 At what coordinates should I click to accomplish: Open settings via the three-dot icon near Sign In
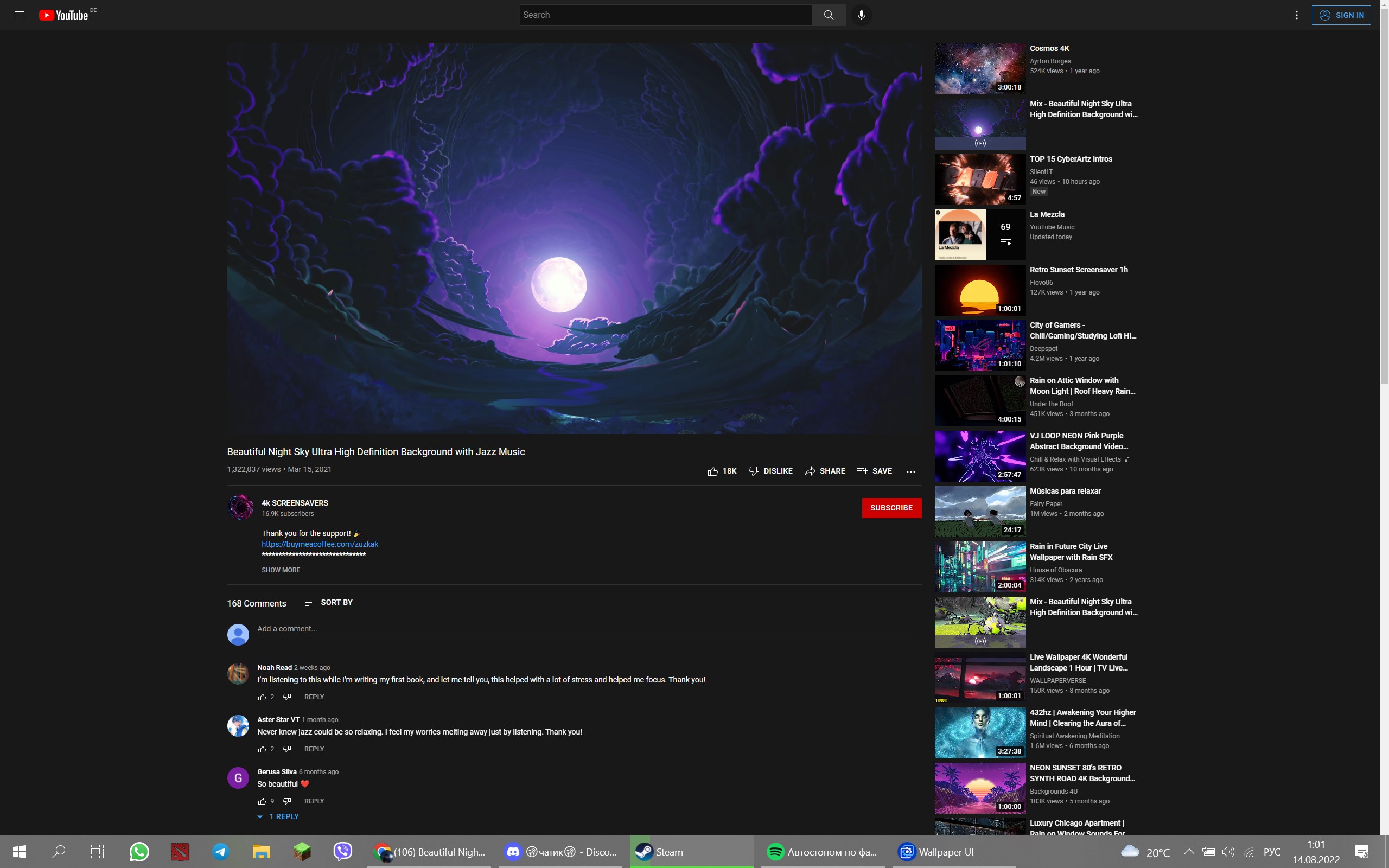coord(1296,16)
